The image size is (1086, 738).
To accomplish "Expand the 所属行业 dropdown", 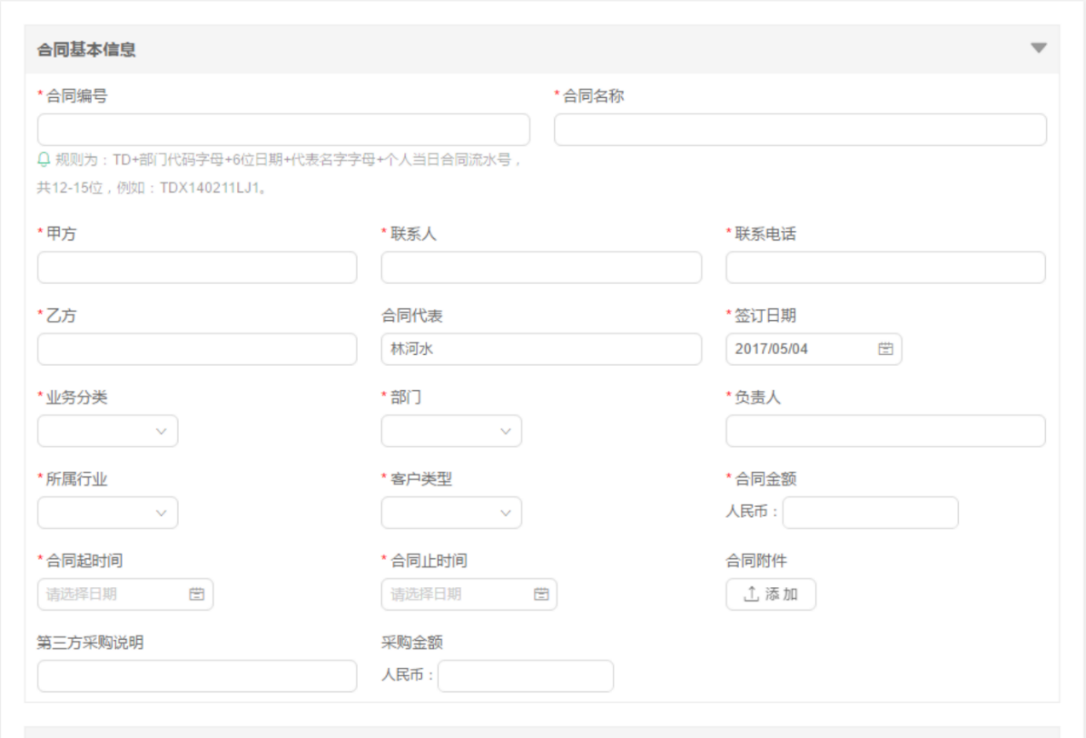I will [x=107, y=513].
